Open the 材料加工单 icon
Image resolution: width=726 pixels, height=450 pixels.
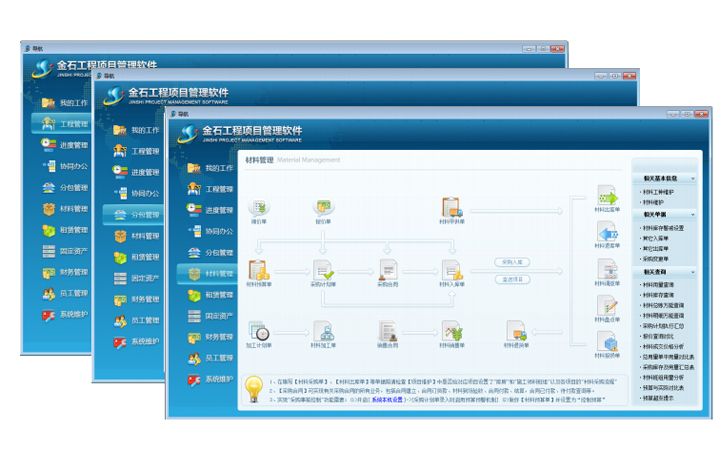[x=322, y=331]
